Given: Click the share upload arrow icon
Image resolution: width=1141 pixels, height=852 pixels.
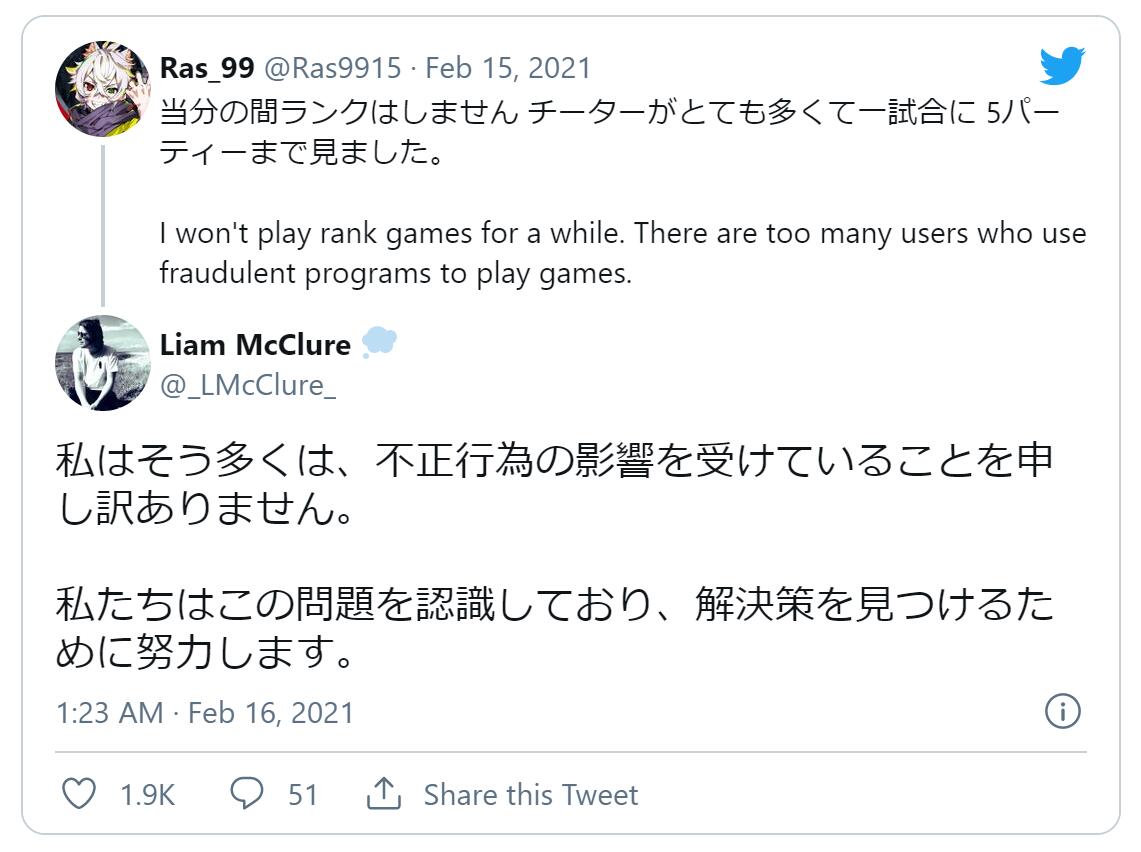Looking at the screenshot, I should coord(383,793).
